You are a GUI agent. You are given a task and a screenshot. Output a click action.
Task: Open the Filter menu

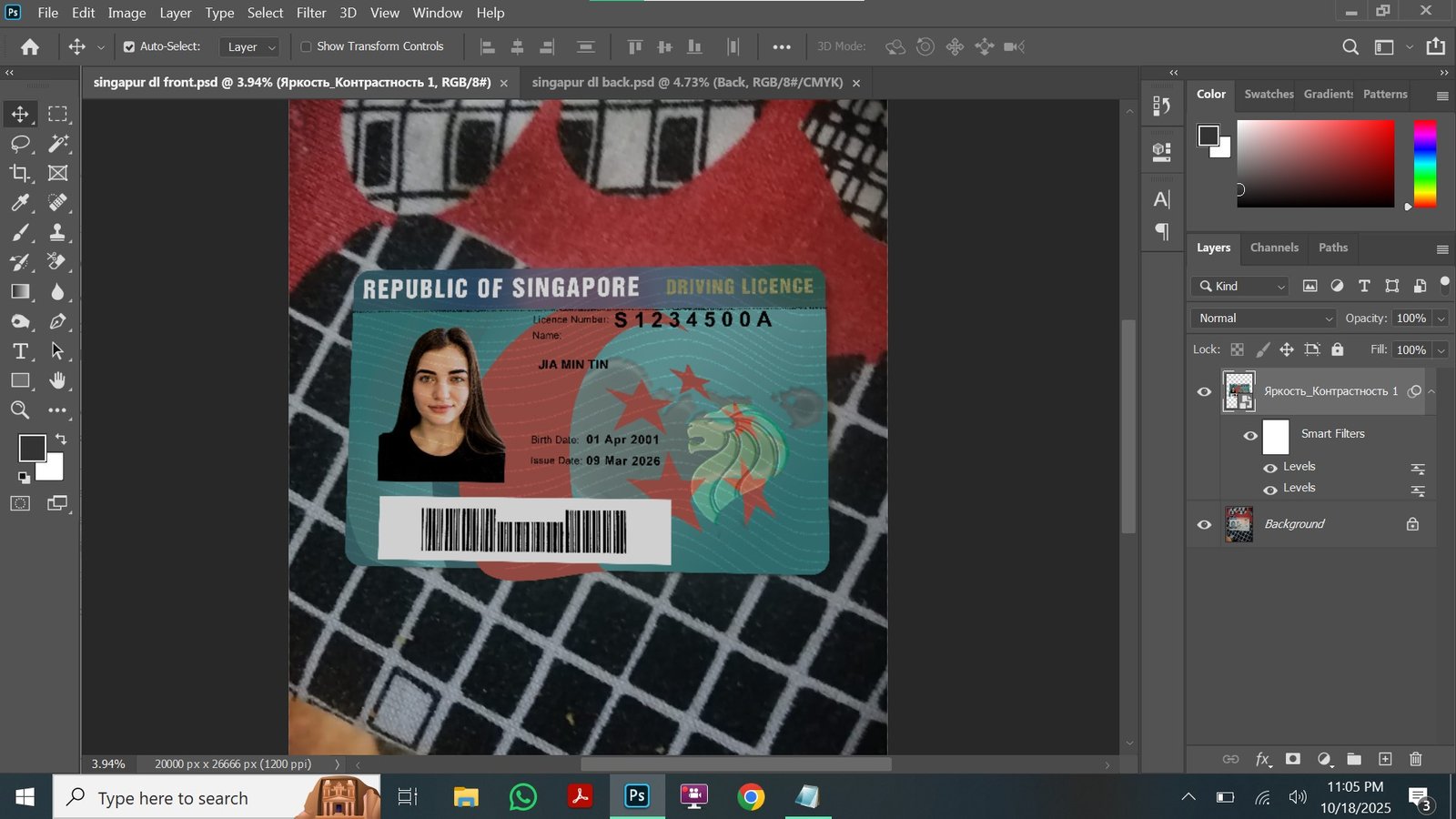(x=310, y=13)
